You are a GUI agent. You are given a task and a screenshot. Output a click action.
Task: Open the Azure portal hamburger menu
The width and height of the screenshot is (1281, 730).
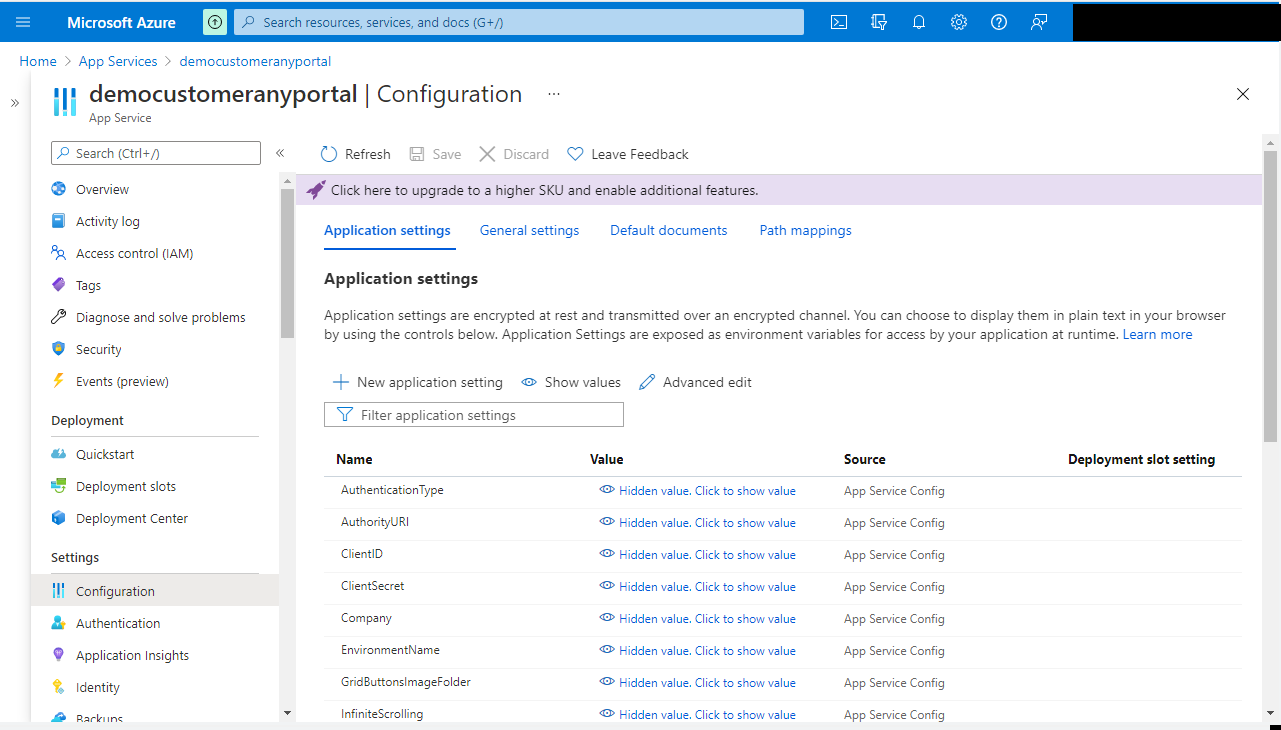pos(23,22)
